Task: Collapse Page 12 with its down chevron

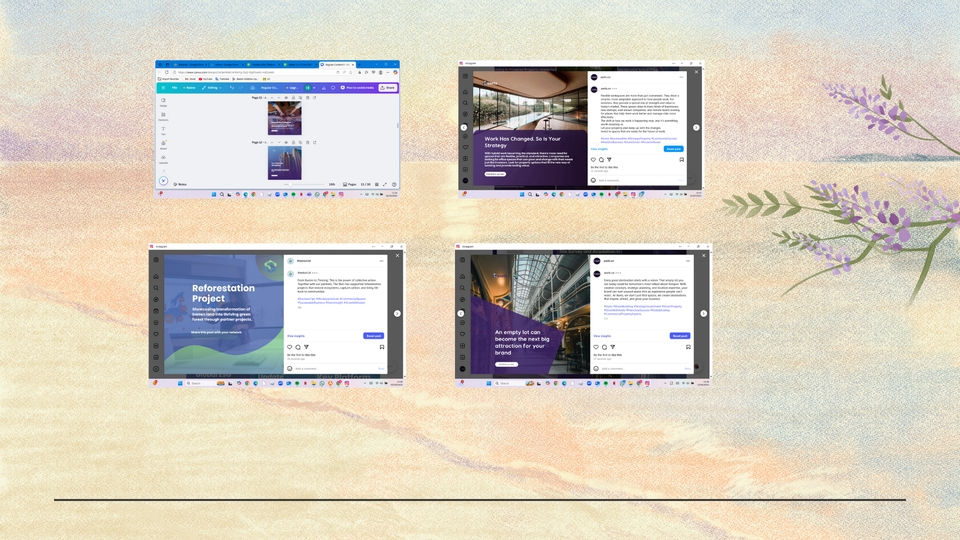Action: tap(279, 142)
